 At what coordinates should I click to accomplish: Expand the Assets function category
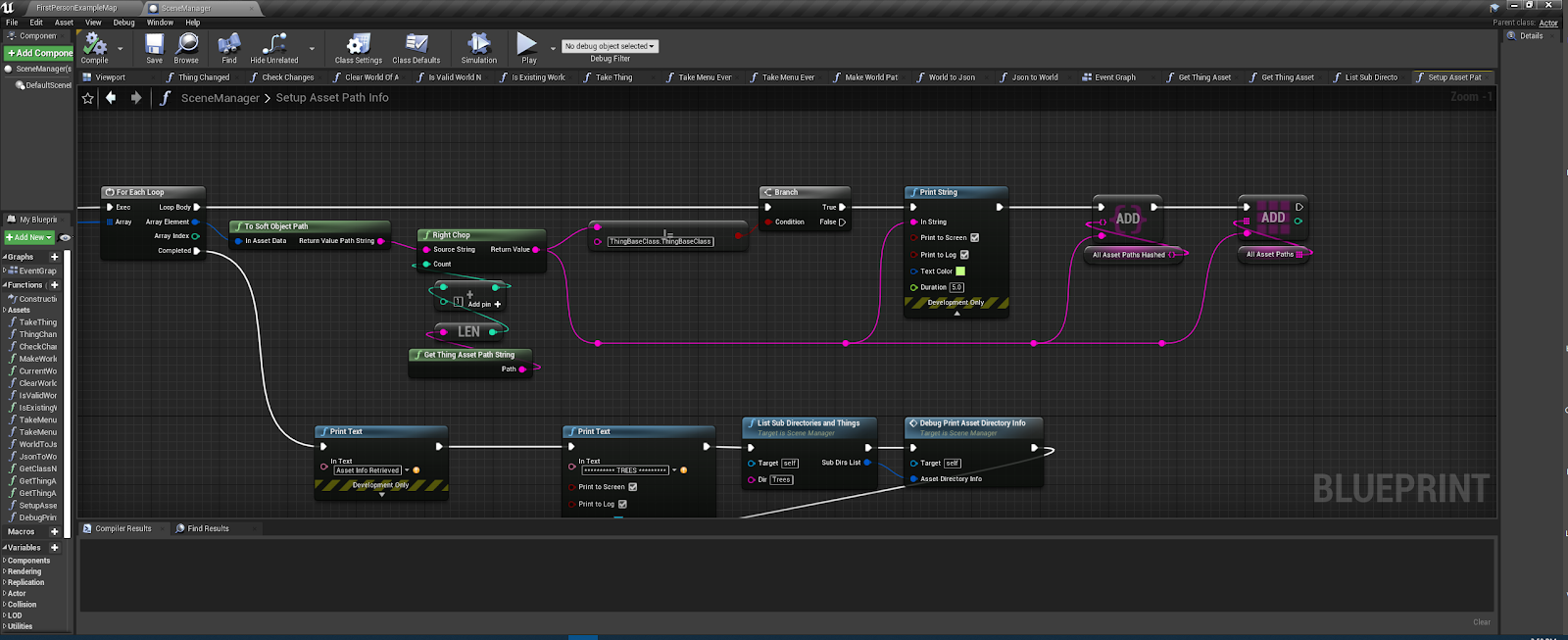click(x=5, y=310)
